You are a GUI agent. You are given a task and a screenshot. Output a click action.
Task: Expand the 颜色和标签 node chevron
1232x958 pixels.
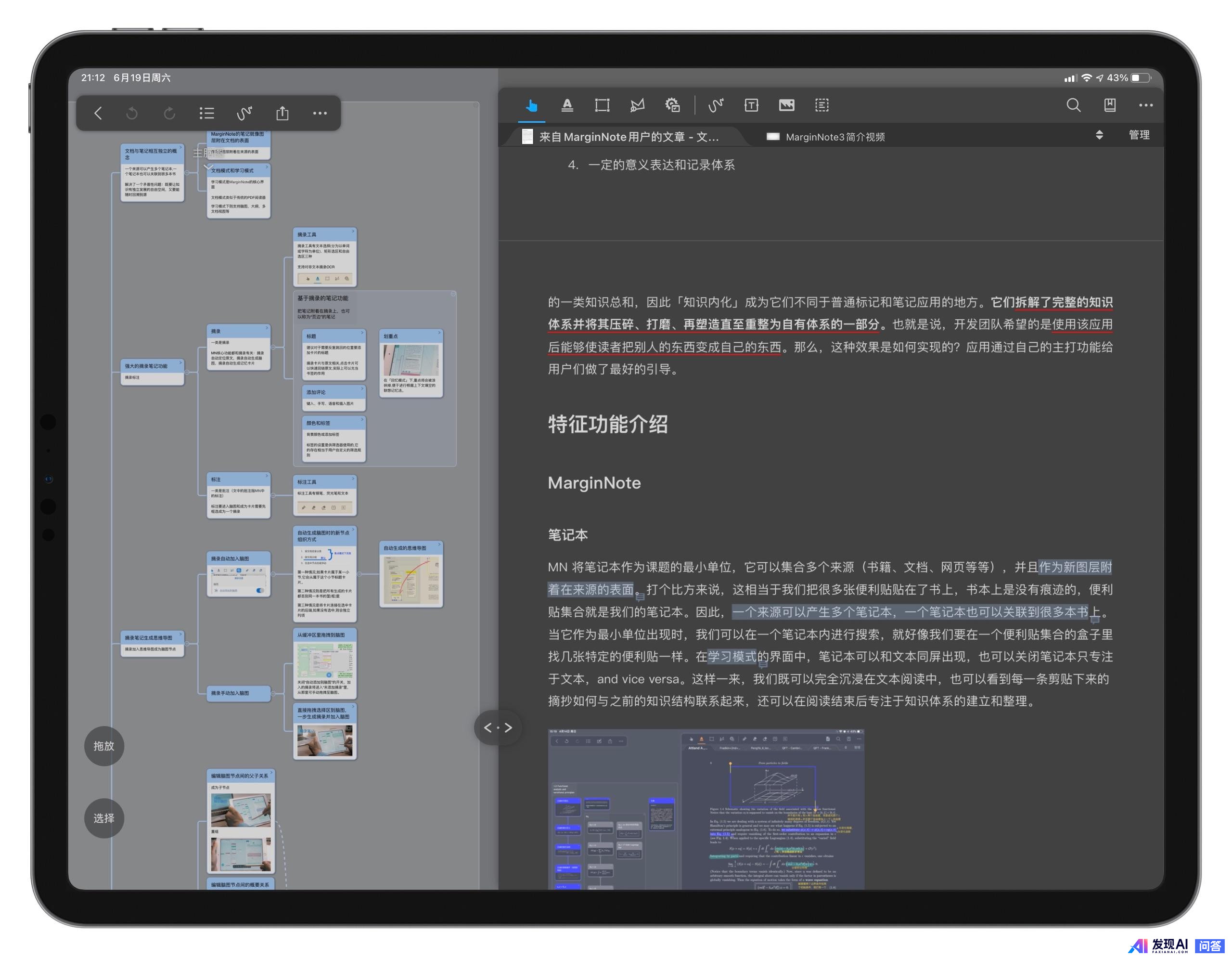coord(362,419)
